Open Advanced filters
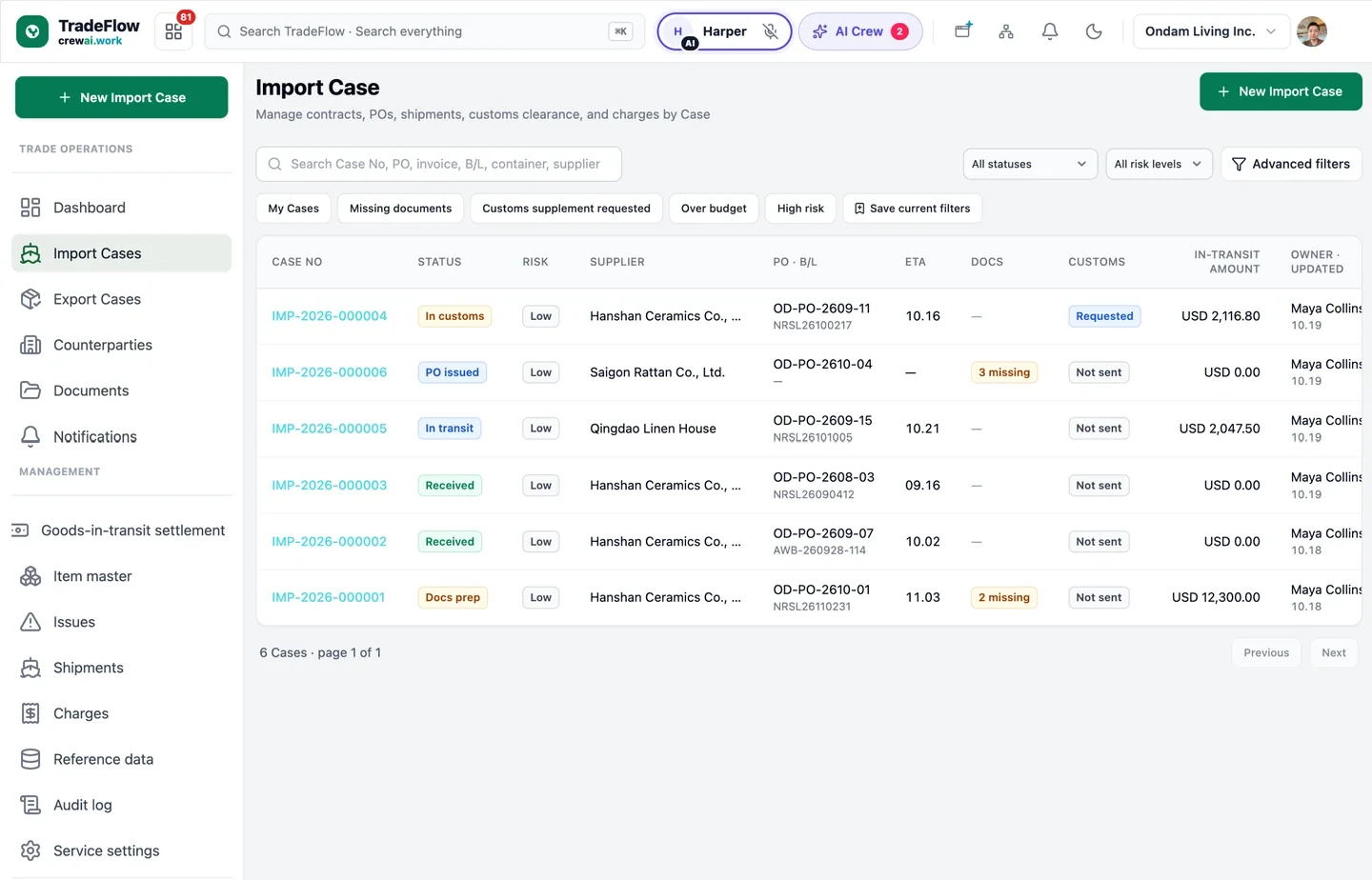The height and width of the screenshot is (880, 1372). click(1291, 164)
